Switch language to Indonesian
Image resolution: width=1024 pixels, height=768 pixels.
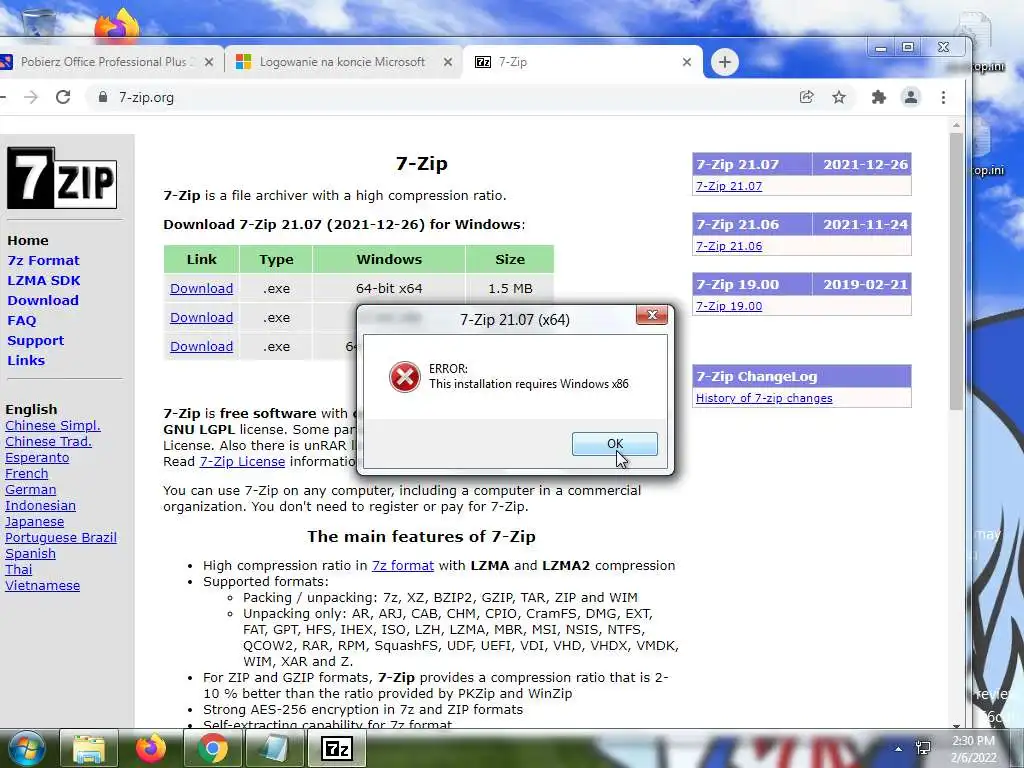point(40,505)
